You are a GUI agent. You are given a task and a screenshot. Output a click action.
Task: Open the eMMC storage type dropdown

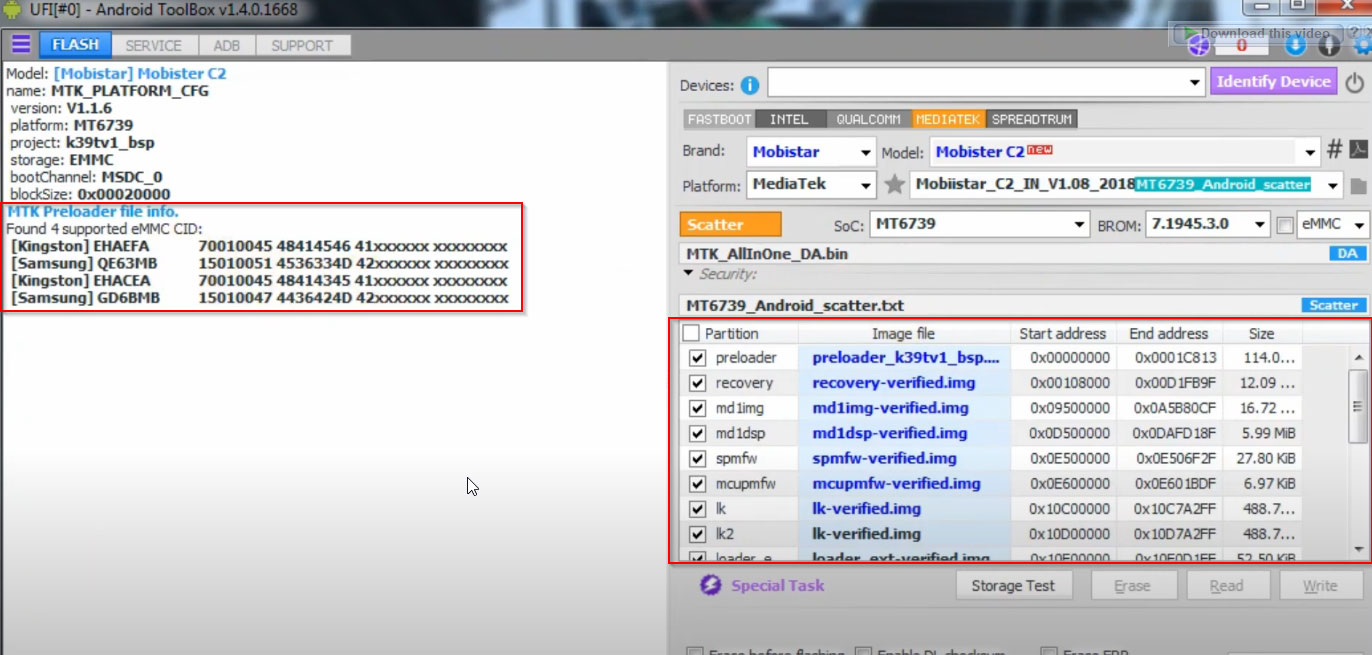click(x=1334, y=225)
